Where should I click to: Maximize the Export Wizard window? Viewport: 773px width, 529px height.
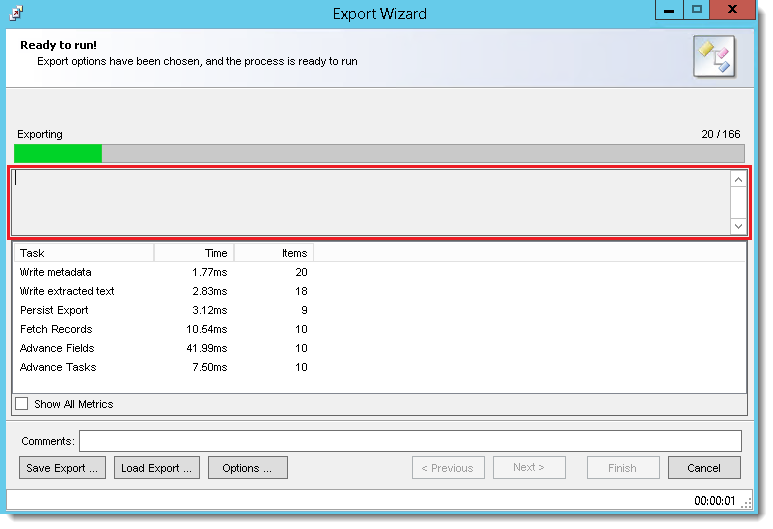[697, 10]
